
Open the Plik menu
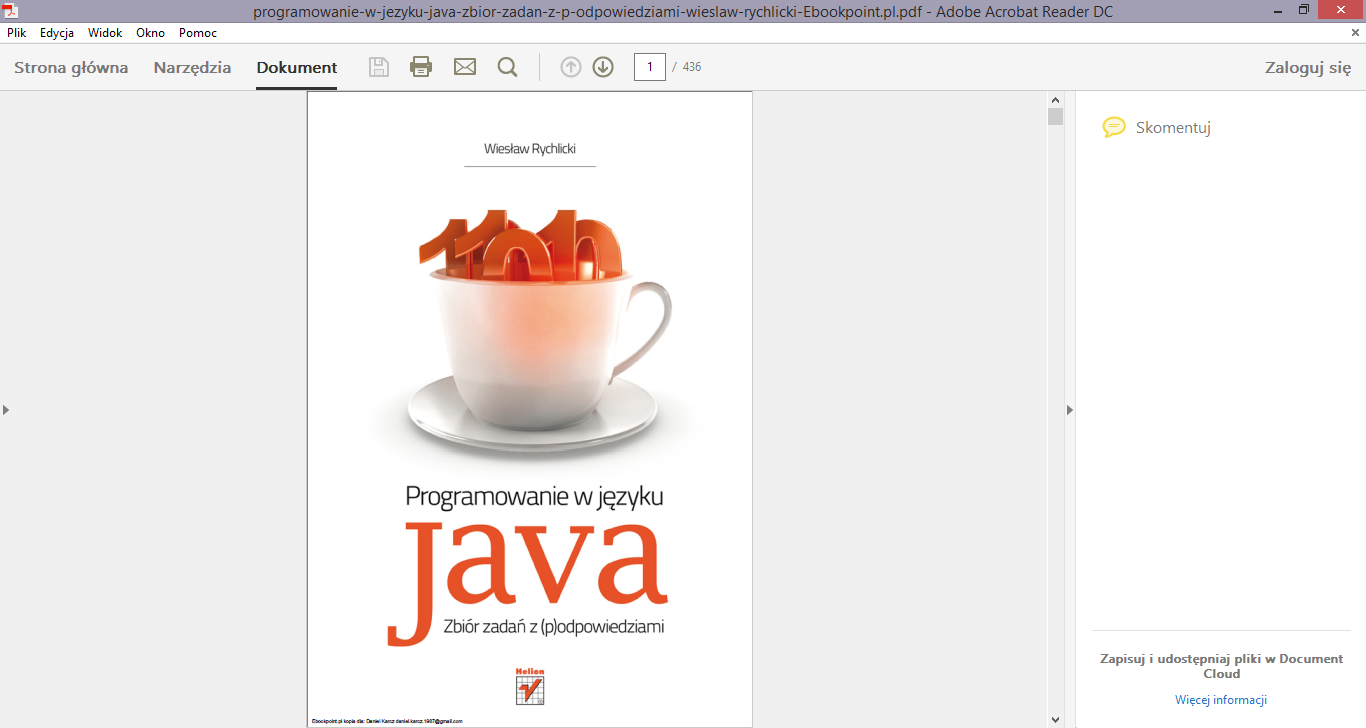pos(17,33)
